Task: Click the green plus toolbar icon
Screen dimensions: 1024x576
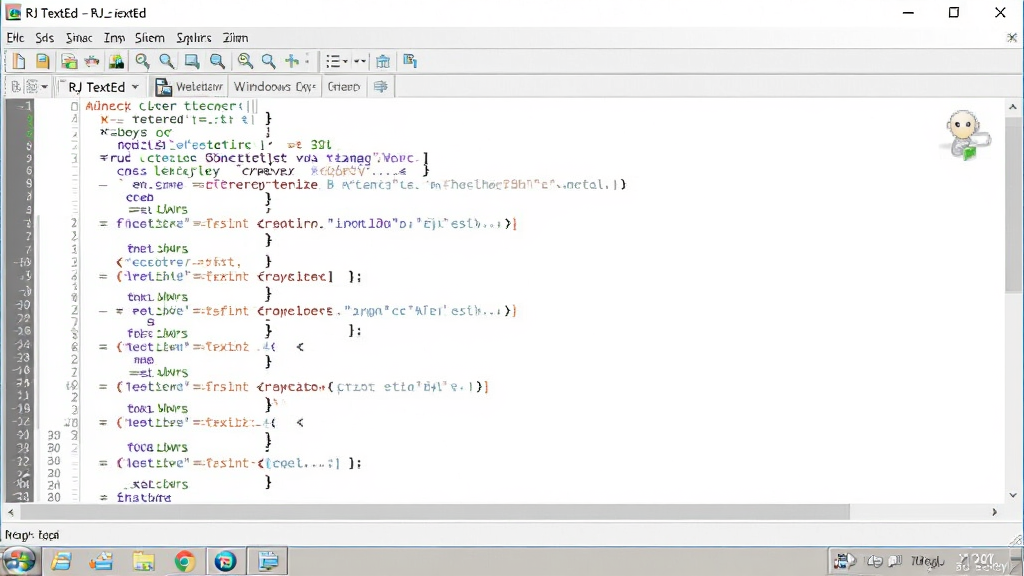Action: [292, 61]
